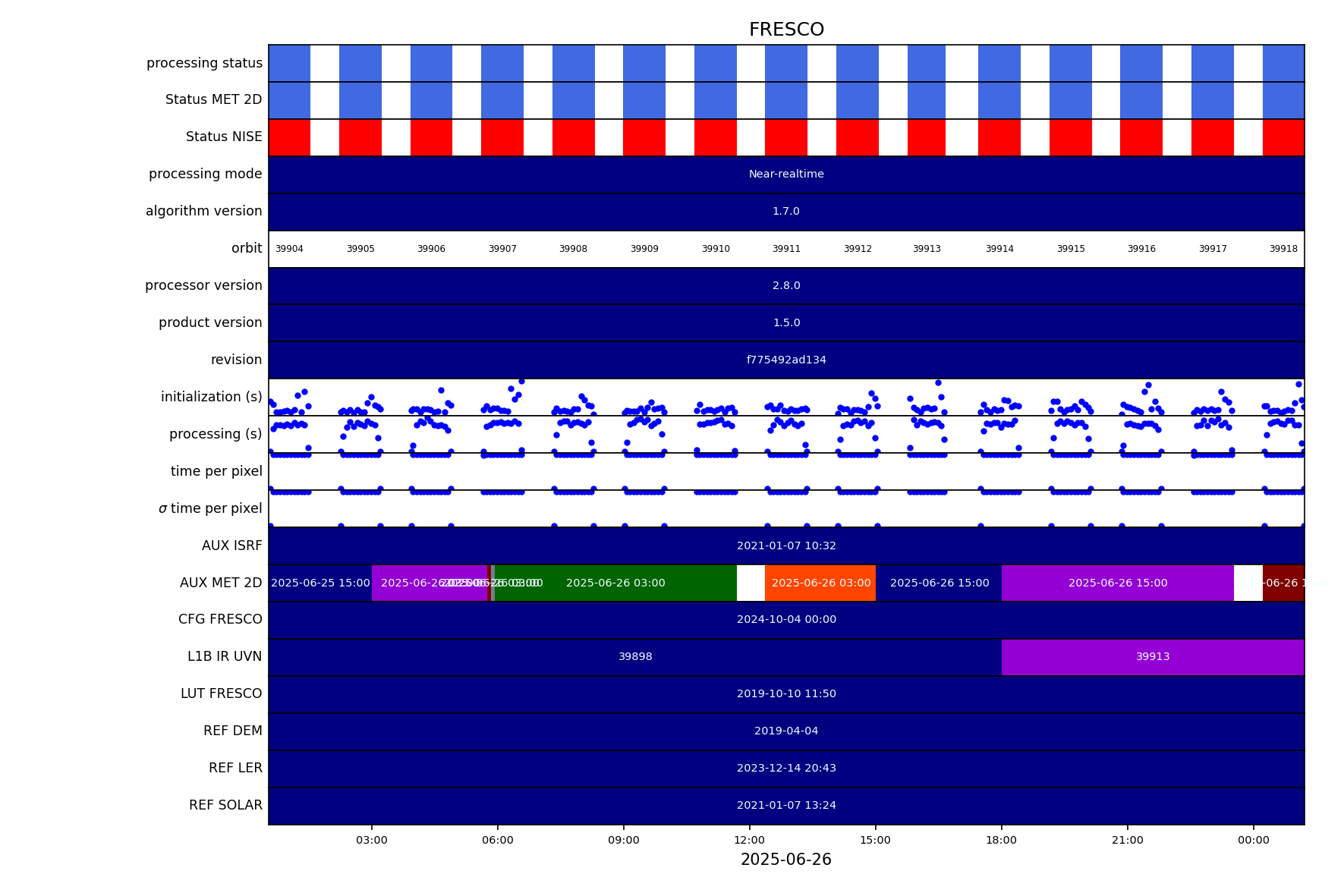Select the CFG FRESCO value 2024-10-04 00:00
Screen dimensions: 1344x896
786,620
